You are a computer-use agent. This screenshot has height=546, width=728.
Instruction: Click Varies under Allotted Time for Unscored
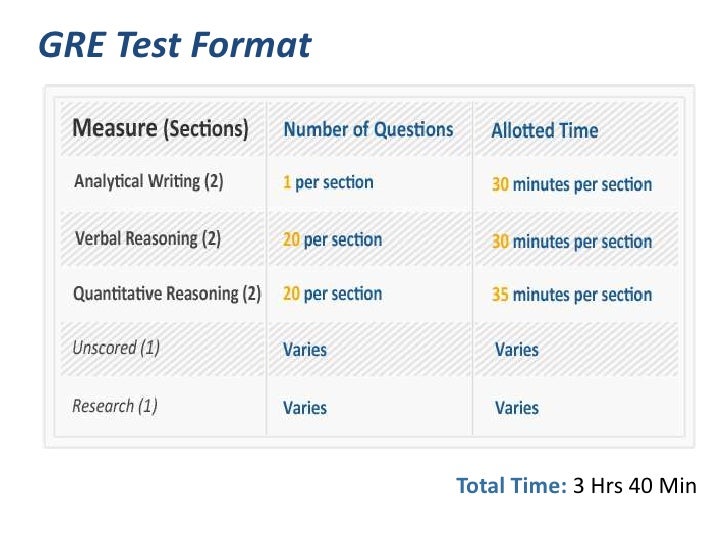517,350
